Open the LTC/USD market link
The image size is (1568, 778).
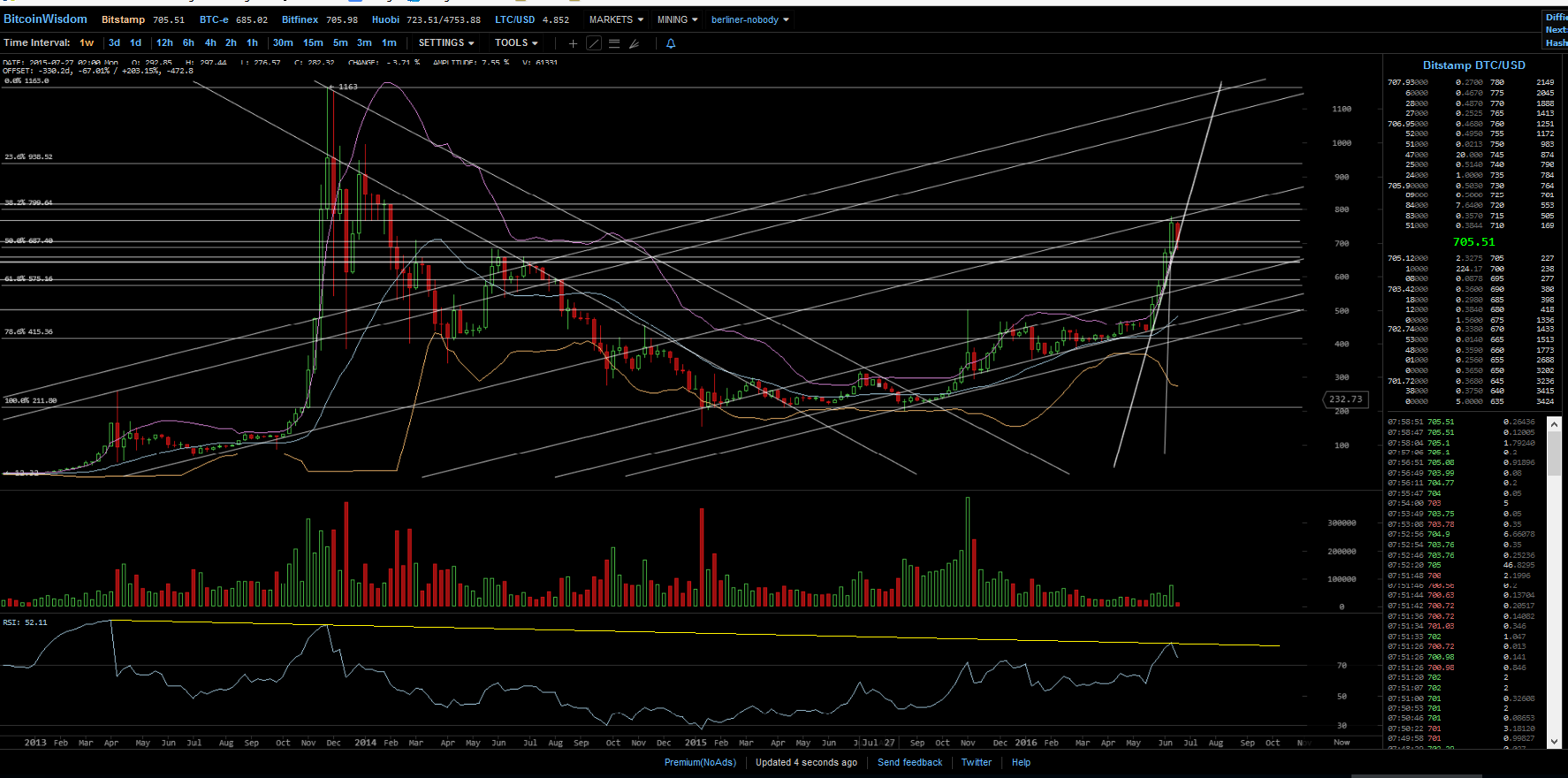532,19
